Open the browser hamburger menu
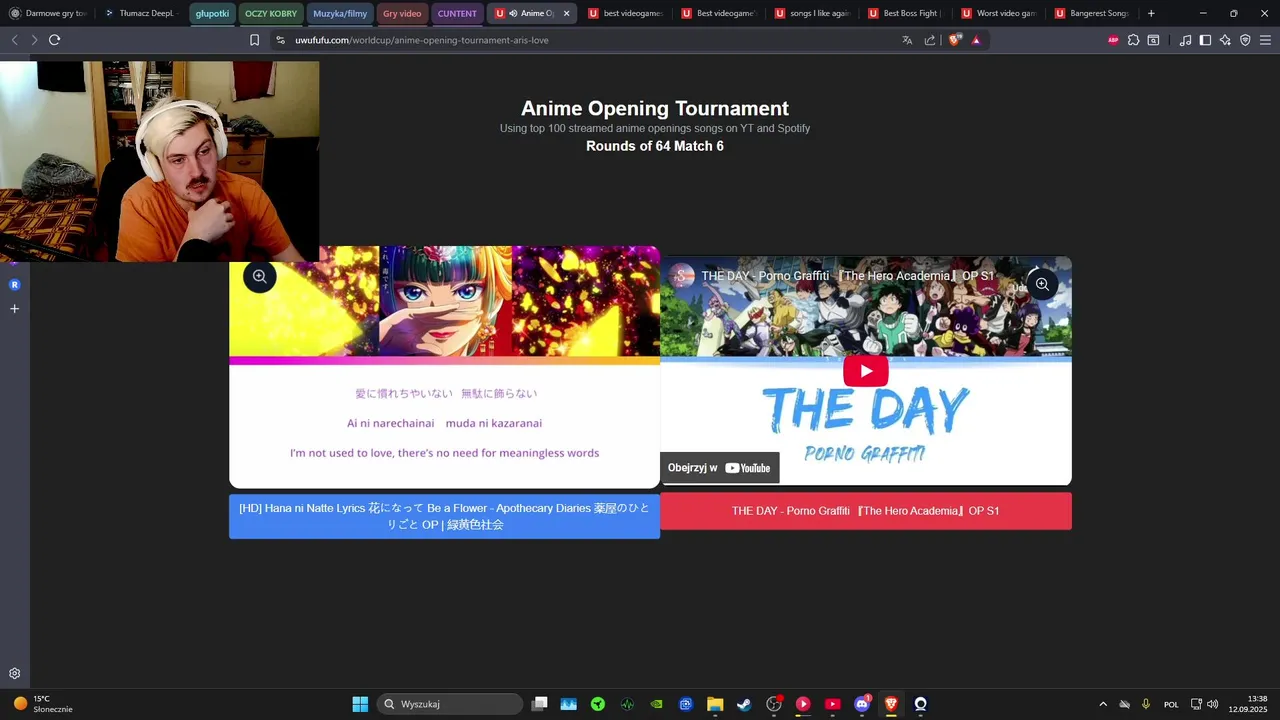The image size is (1280, 720). (1265, 40)
